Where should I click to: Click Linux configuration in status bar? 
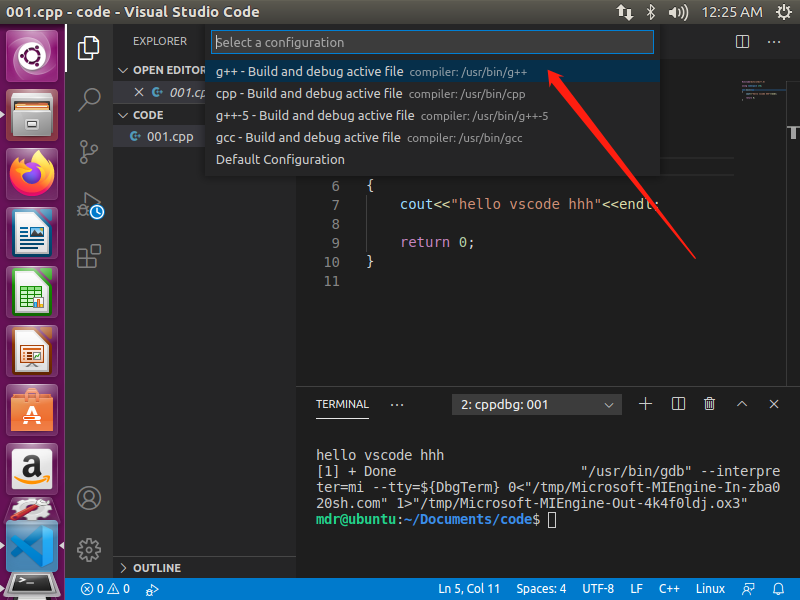click(710, 589)
